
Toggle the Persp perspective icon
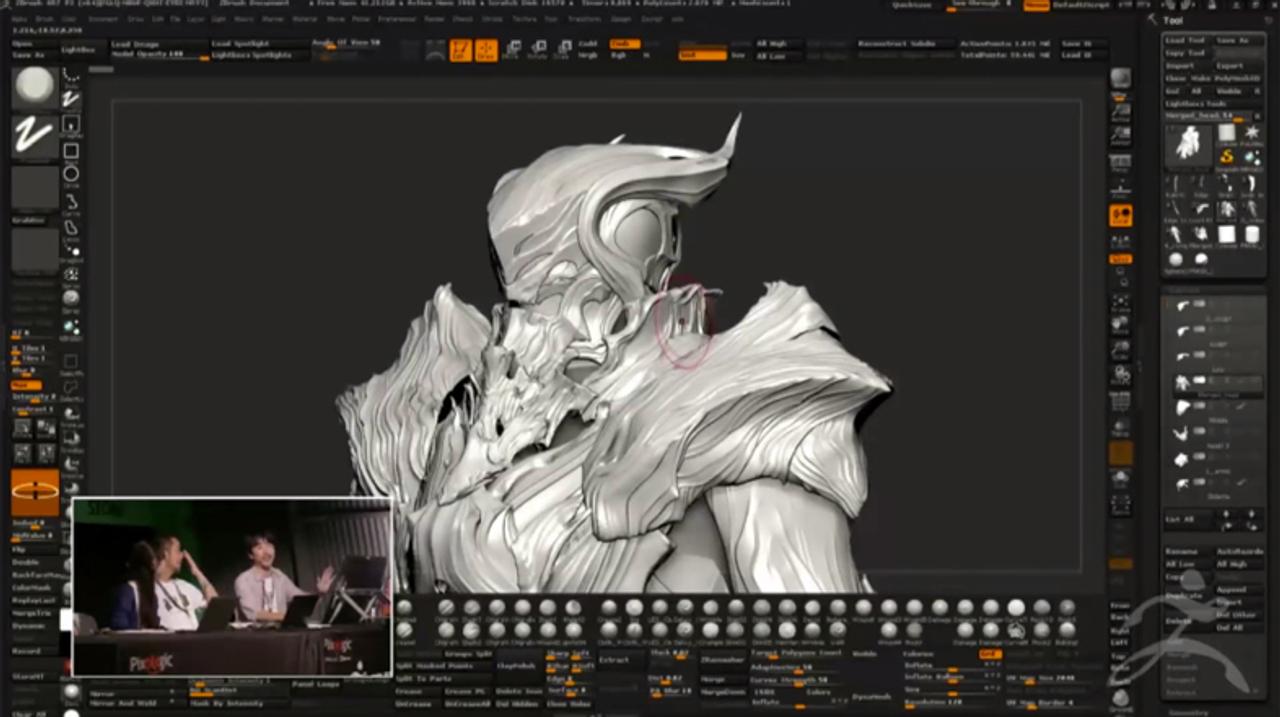[1121, 161]
